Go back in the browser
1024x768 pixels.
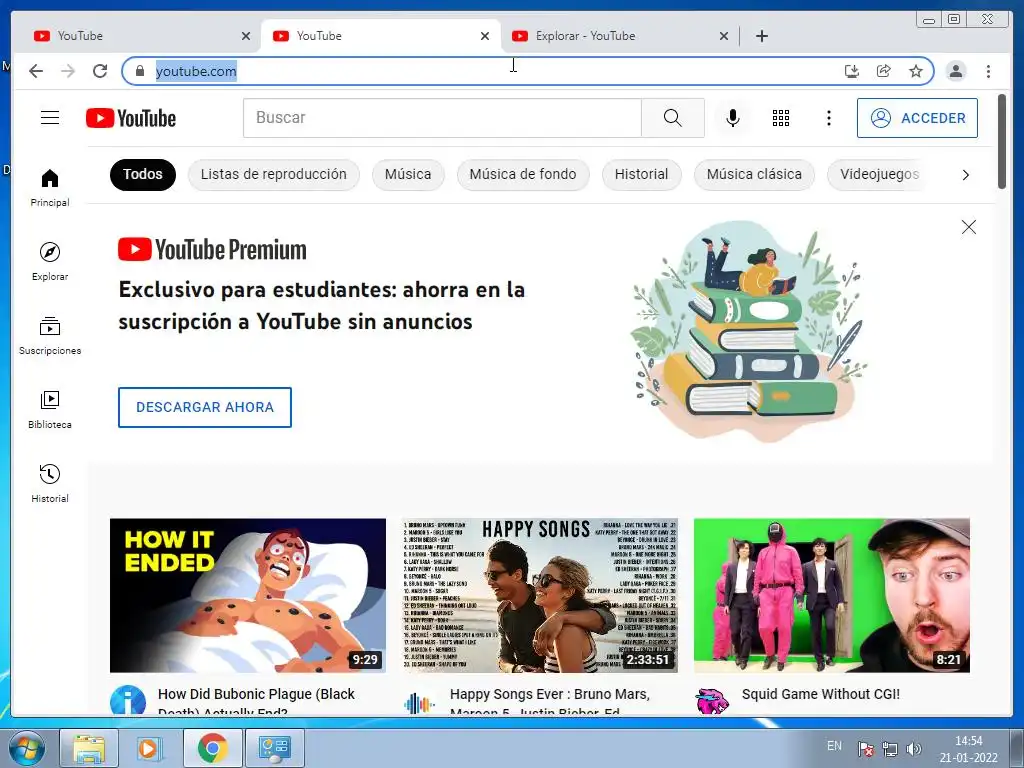(36, 71)
